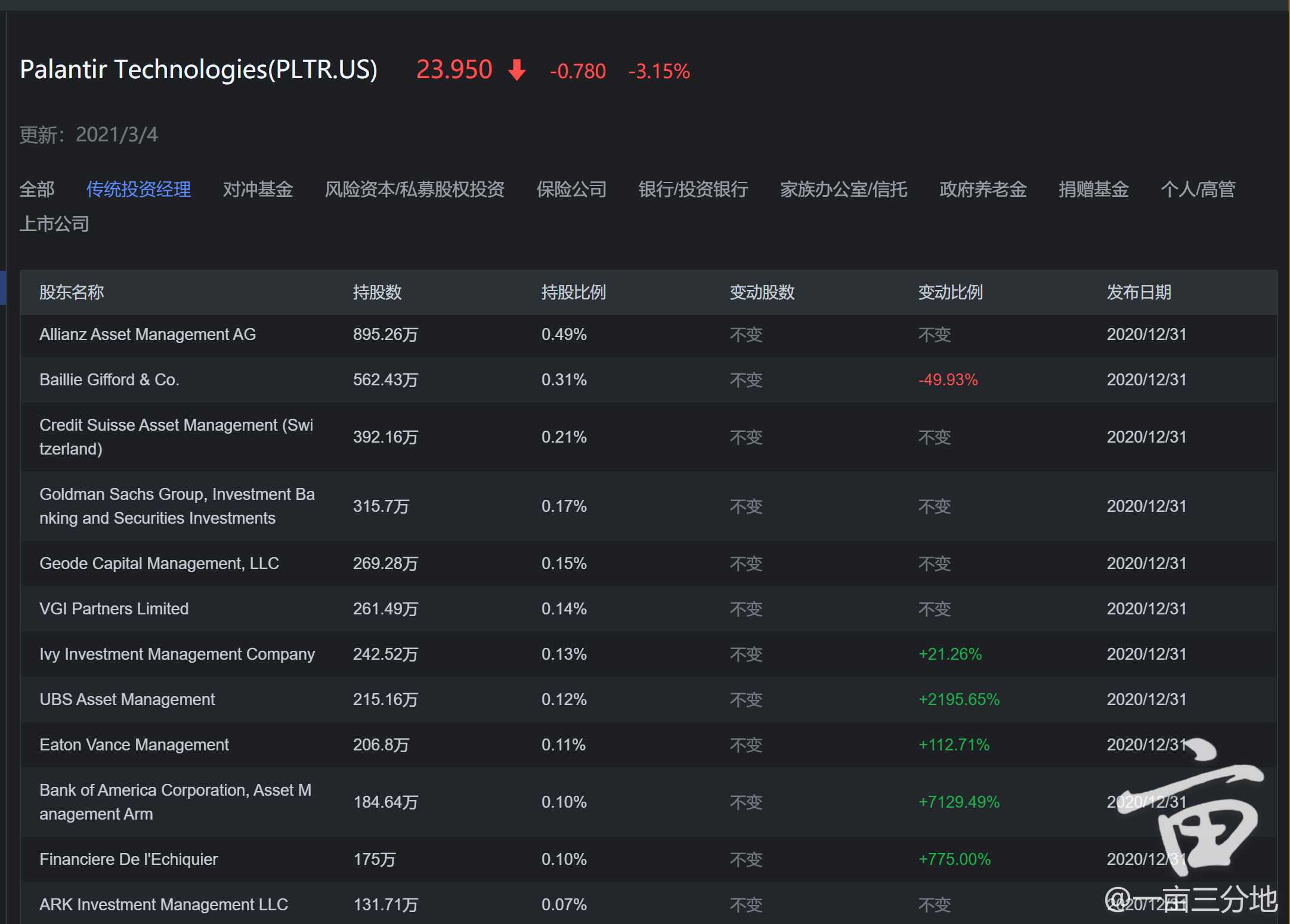Click Palantir Technologies(PLTR.US) title
1290x924 pixels.
[199, 70]
